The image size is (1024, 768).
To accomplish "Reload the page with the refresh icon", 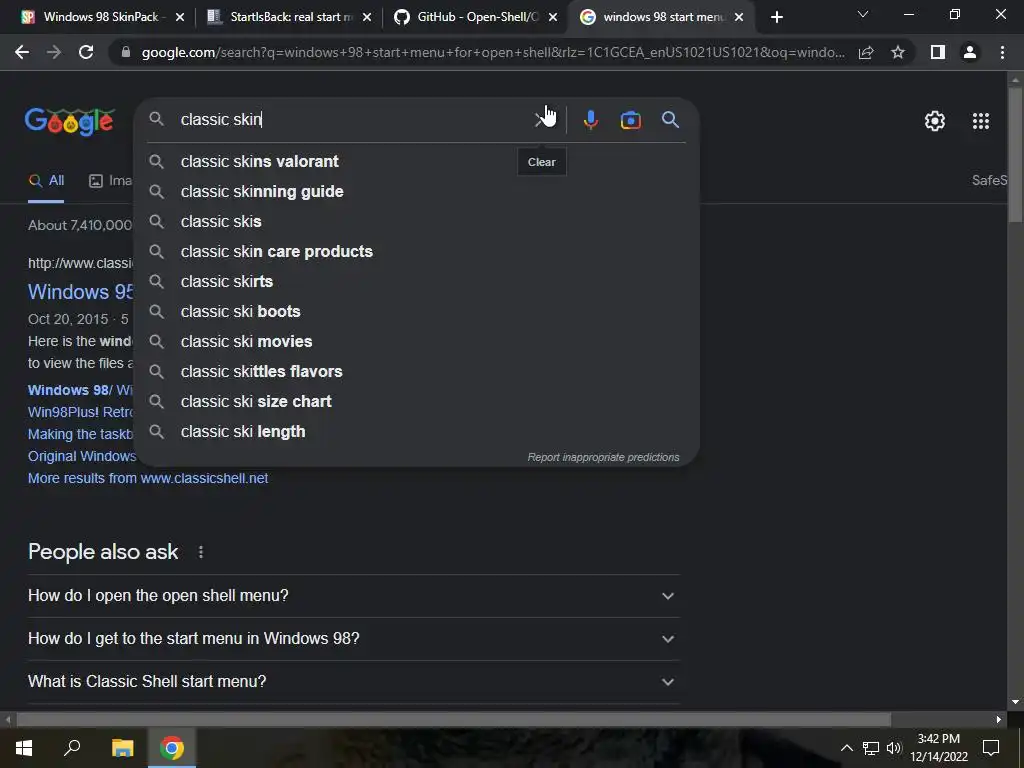I will coord(86,52).
